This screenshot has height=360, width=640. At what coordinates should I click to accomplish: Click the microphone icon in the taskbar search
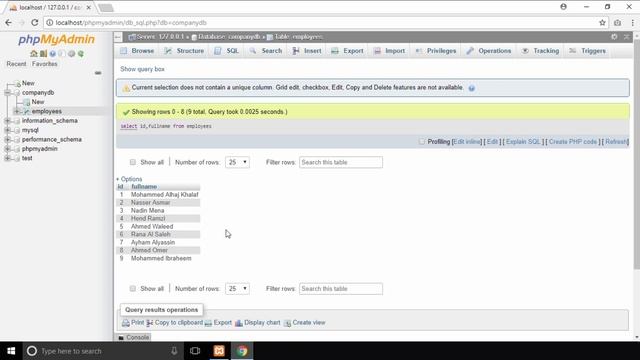coord(174,351)
